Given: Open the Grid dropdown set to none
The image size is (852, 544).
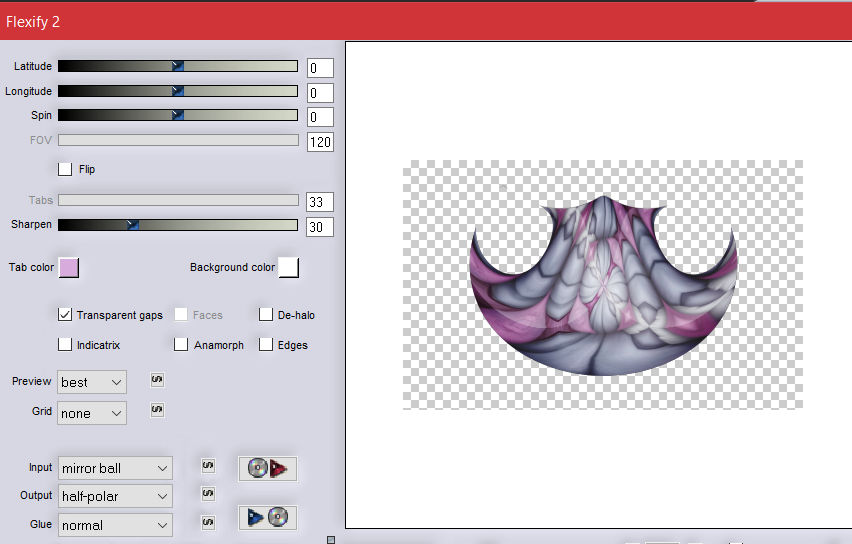Looking at the screenshot, I should 92,413.
